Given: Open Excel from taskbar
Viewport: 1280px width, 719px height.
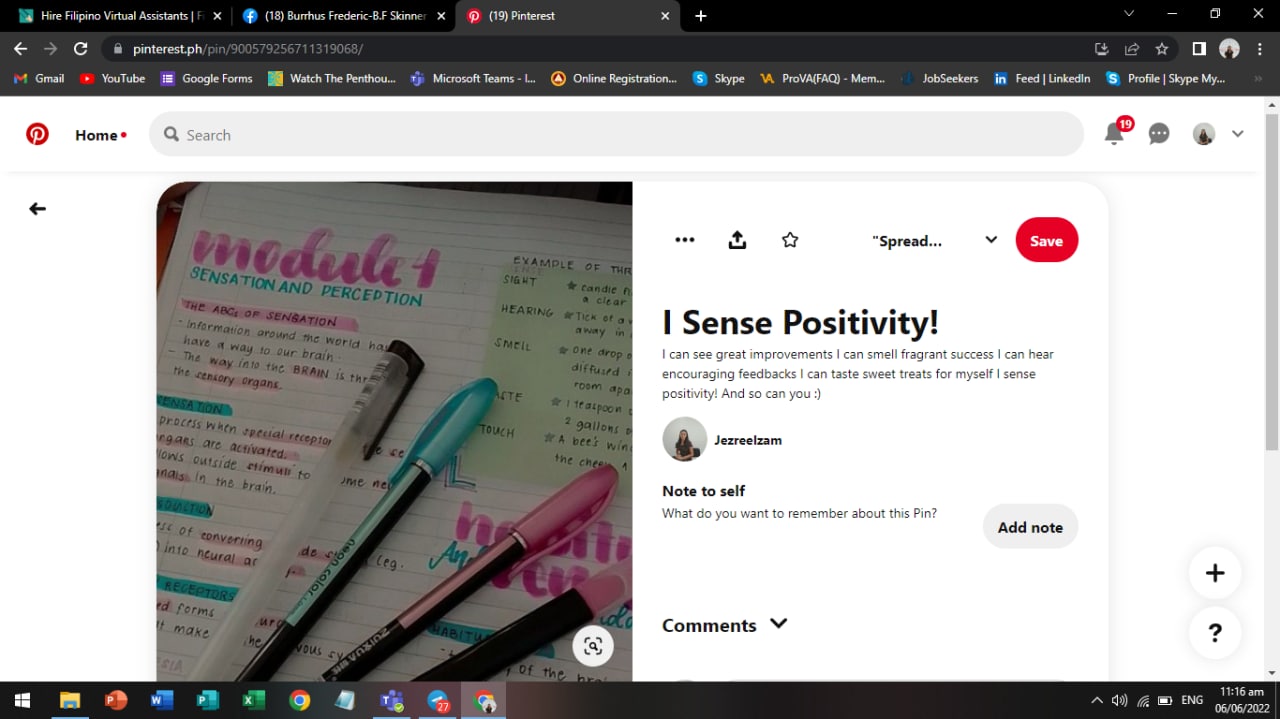Looking at the screenshot, I should 254,701.
